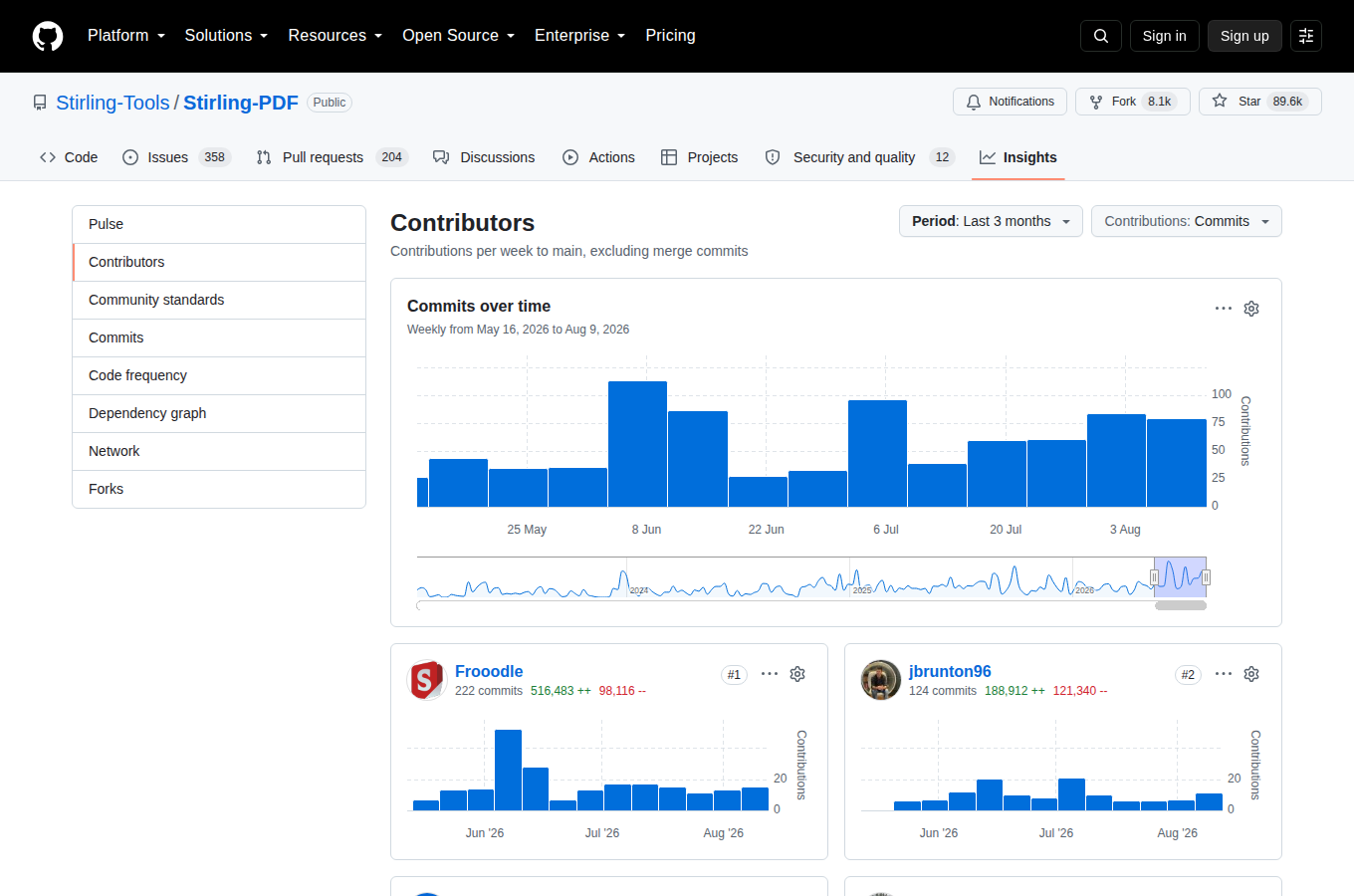
Task: Open the Pull requests tab
Action: [332, 157]
